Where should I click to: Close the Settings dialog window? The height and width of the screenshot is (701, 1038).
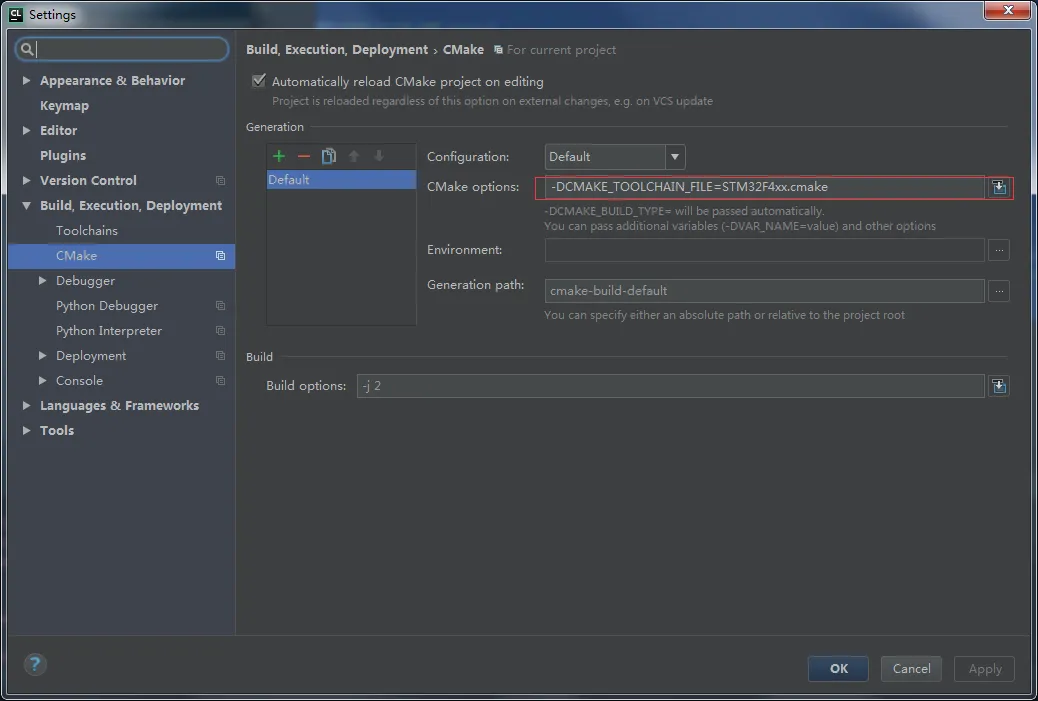[x=1008, y=11]
